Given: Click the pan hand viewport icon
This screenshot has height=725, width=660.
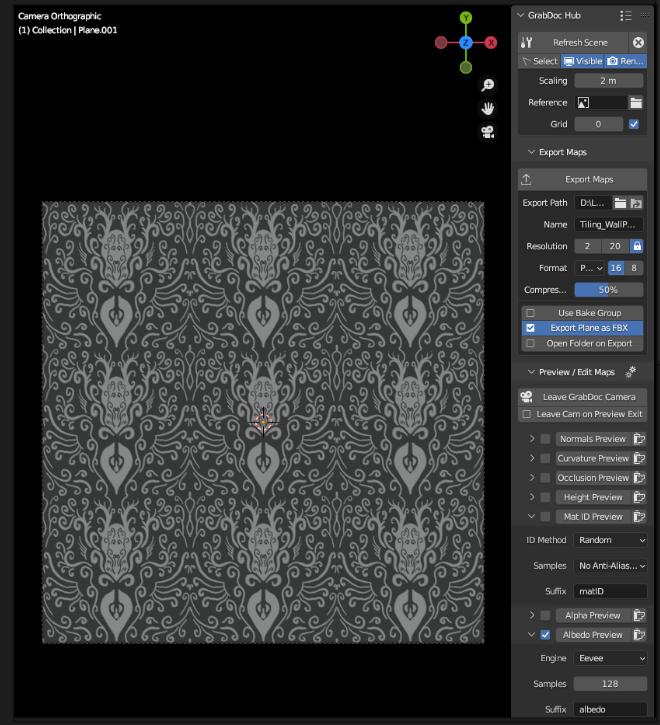Looking at the screenshot, I should click(487, 109).
